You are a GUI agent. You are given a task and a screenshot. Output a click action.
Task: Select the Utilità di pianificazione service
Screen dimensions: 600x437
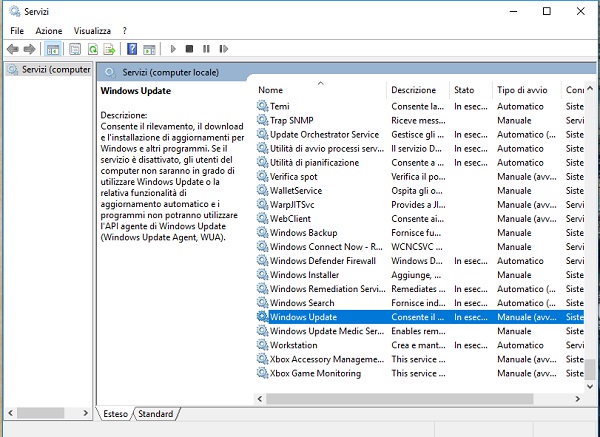coord(420,162)
